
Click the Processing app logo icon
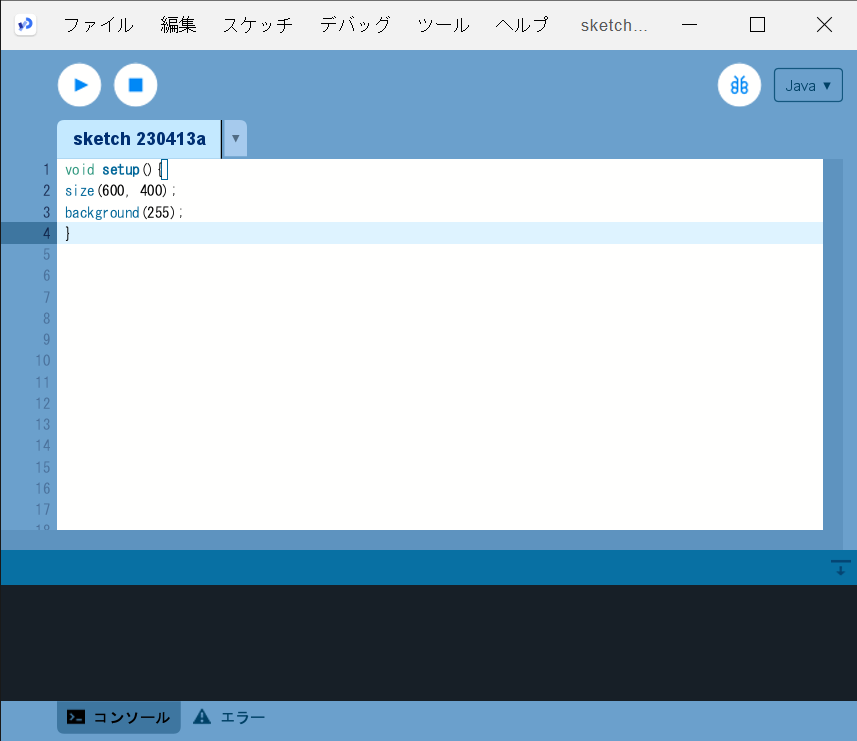[26, 25]
